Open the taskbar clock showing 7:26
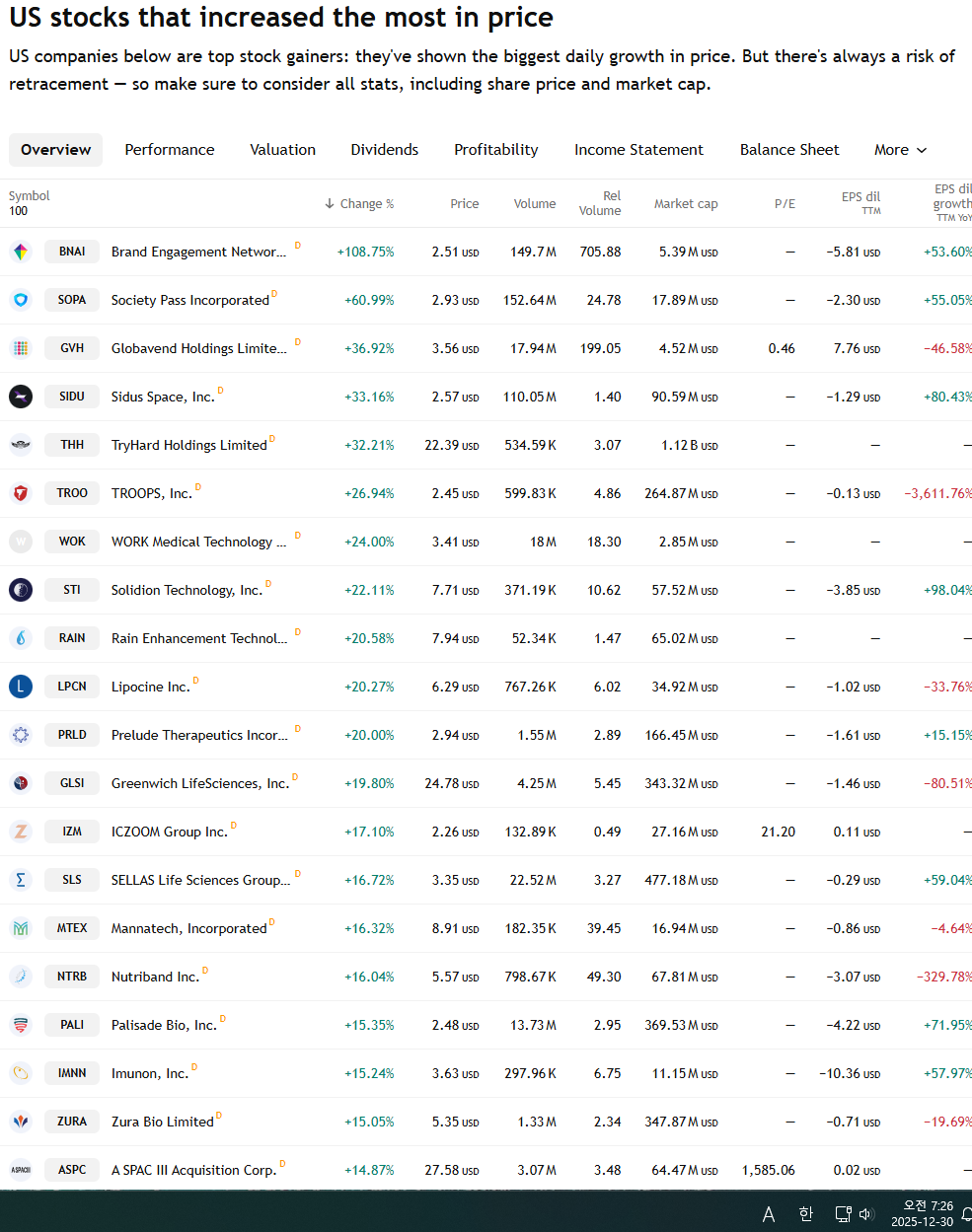The image size is (972, 1232). click(x=923, y=1213)
